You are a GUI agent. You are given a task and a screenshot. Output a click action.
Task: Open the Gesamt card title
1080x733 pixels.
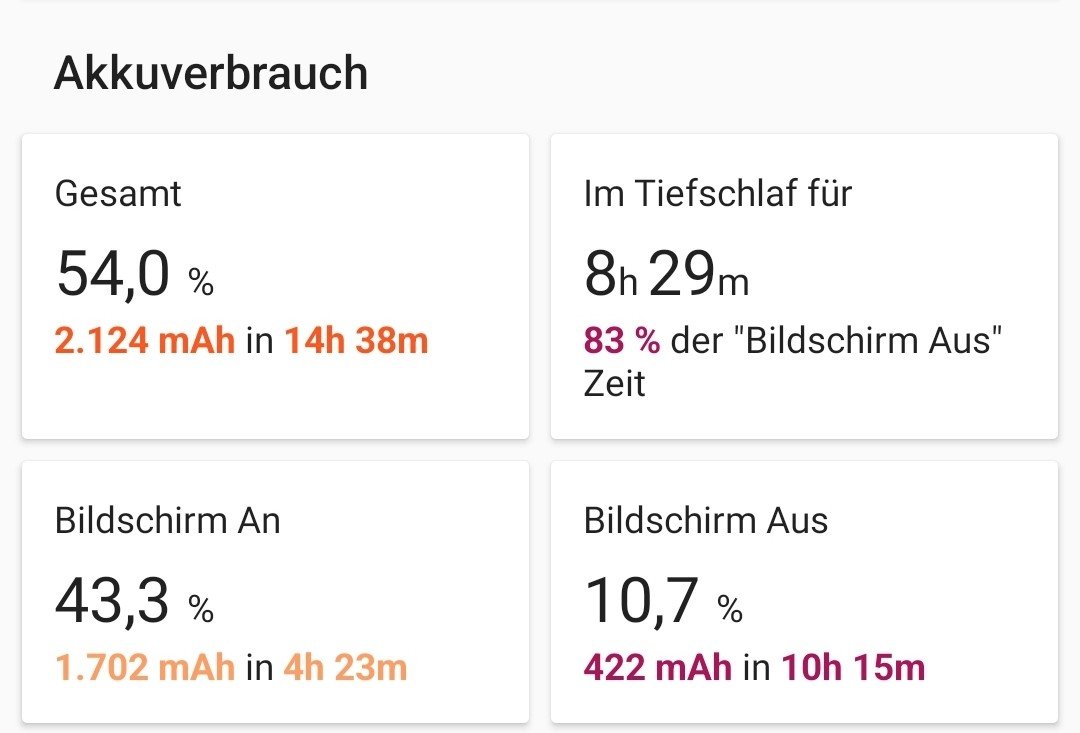(x=118, y=193)
